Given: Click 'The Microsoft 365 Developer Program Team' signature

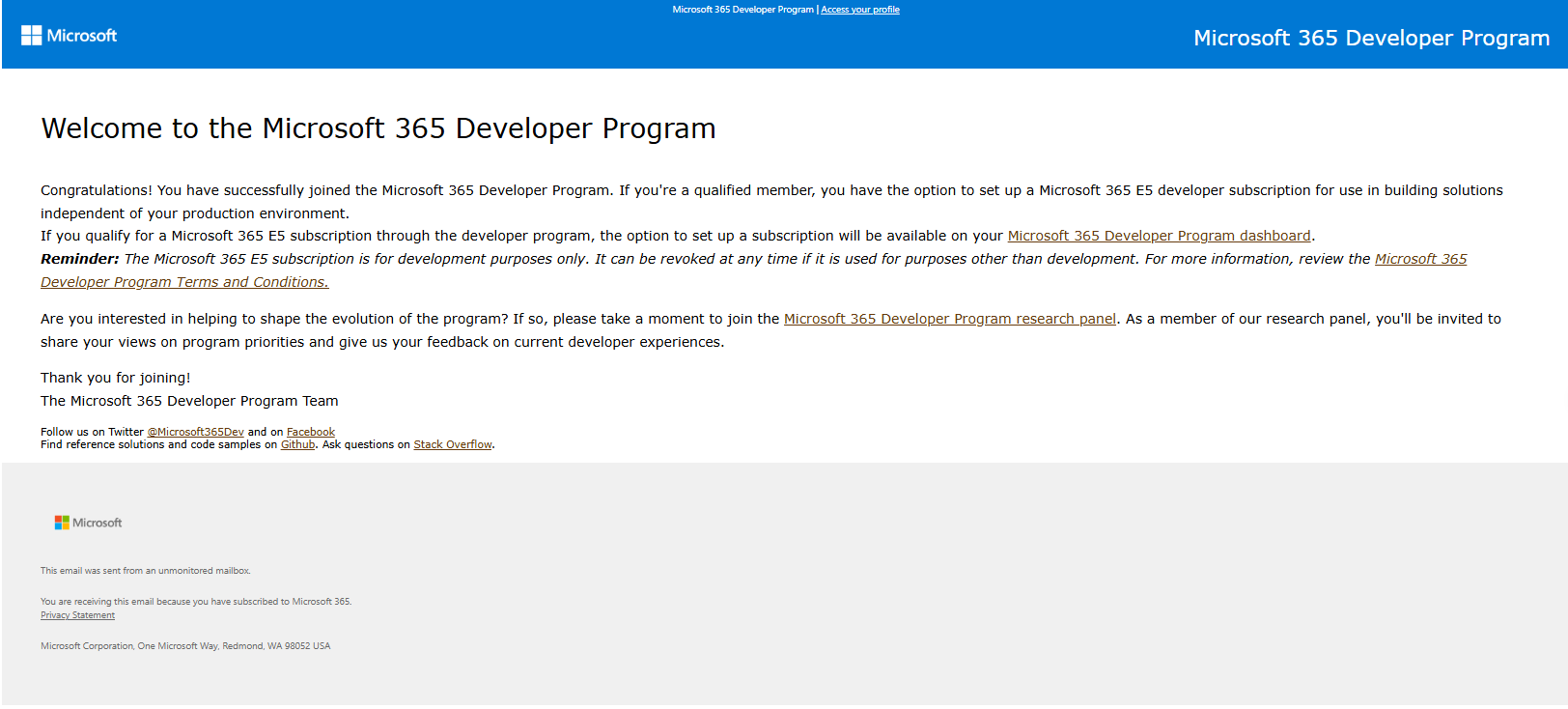Looking at the screenshot, I should pos(189,401).
